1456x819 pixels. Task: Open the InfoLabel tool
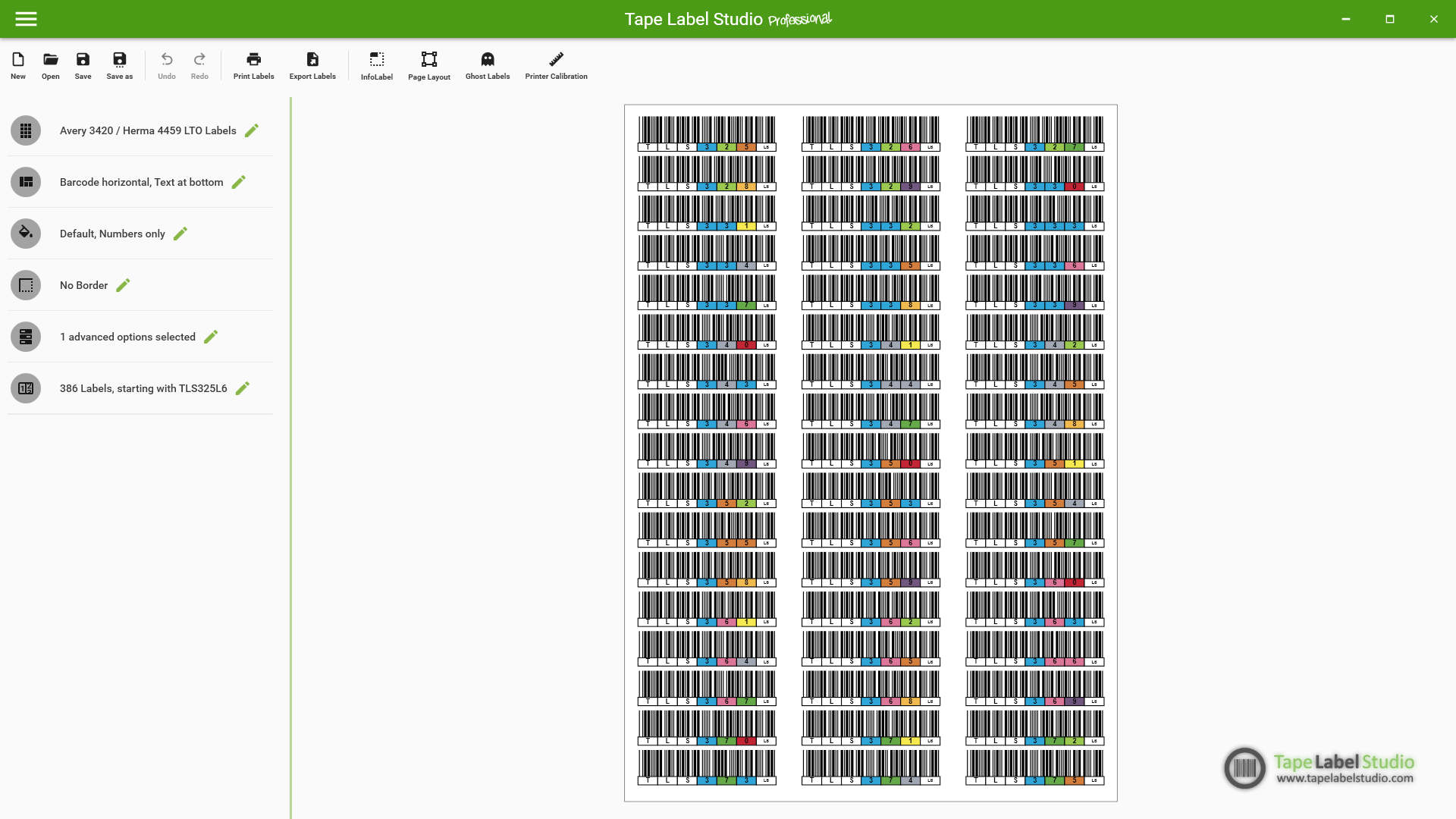pos(377,66)
